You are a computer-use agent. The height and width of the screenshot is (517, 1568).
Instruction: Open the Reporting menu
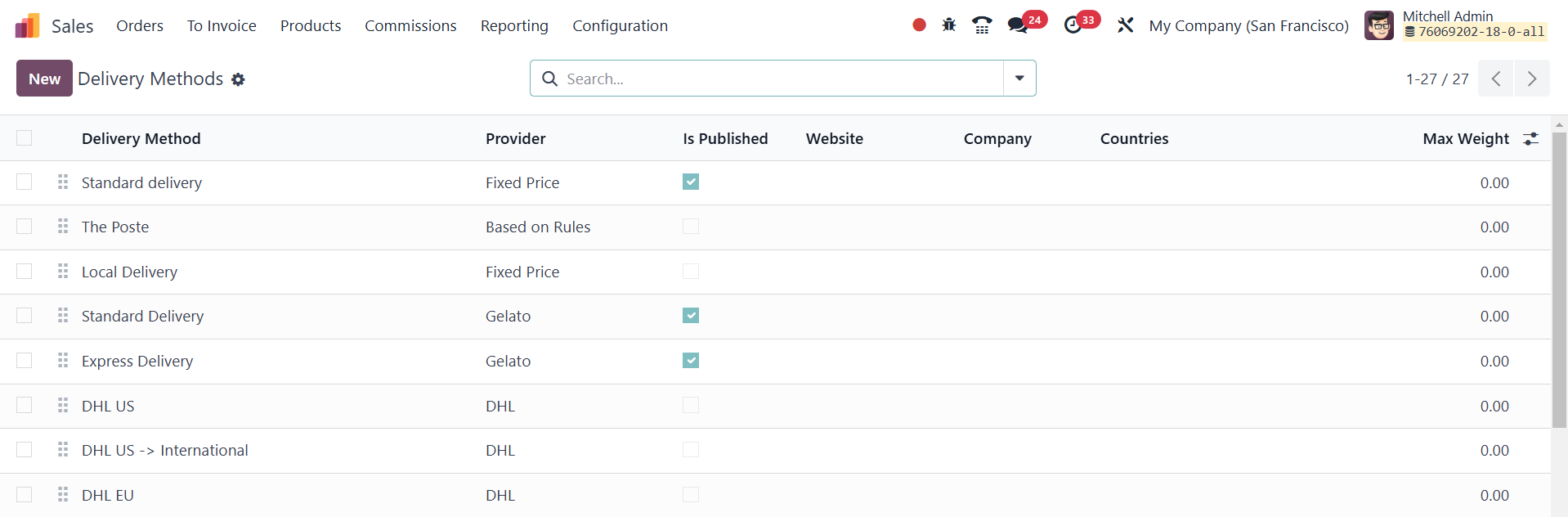pyautogui.click(x=514, y=26)
